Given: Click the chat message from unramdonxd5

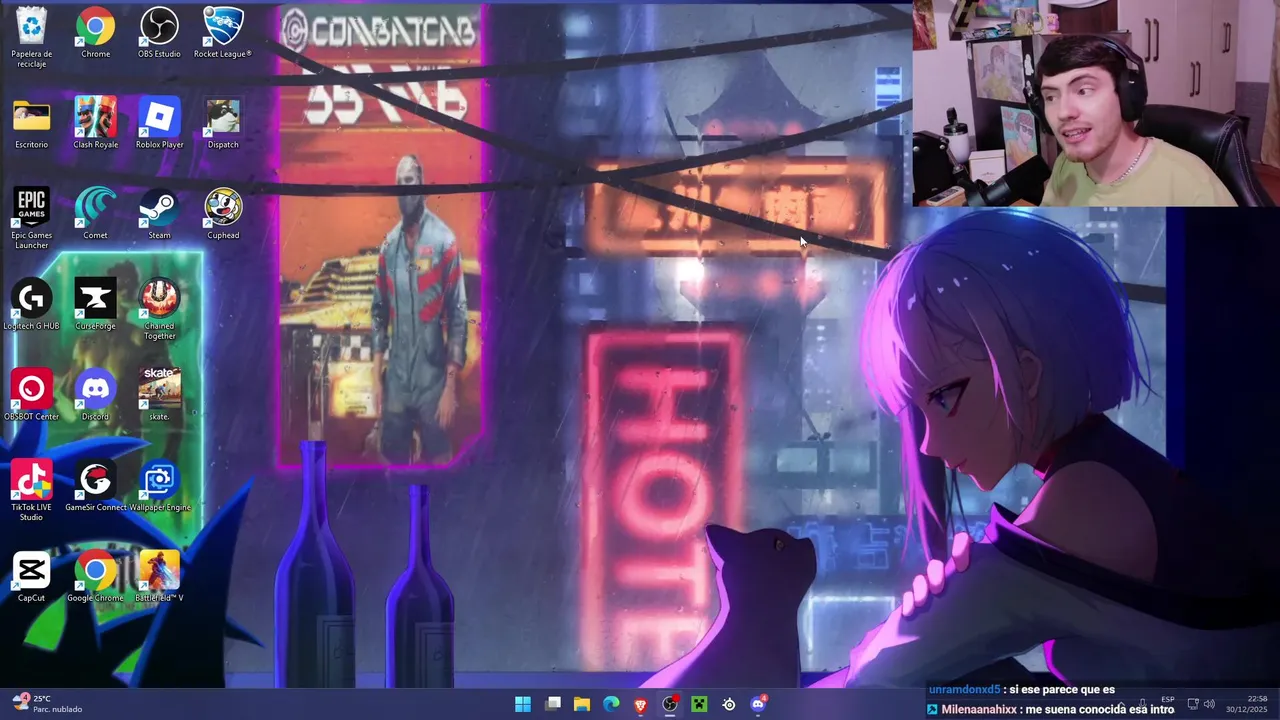Looking at the screenshot, I should click(x=1021, y=690).
